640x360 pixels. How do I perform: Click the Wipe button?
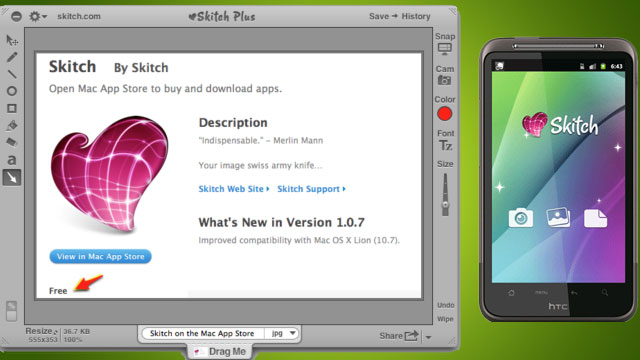pos(445,319)
